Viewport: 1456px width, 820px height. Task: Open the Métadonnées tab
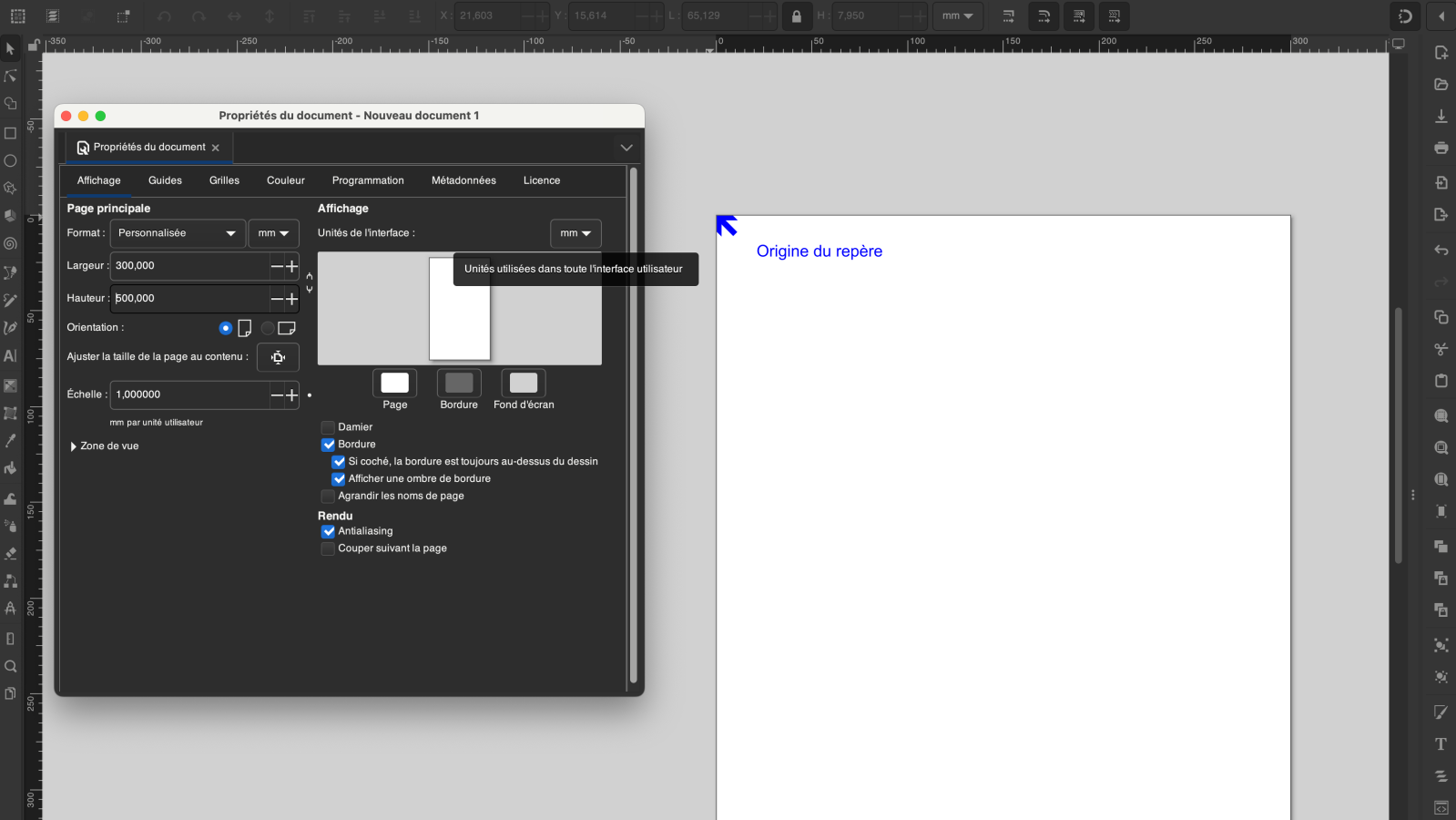(x=463, y=180)
